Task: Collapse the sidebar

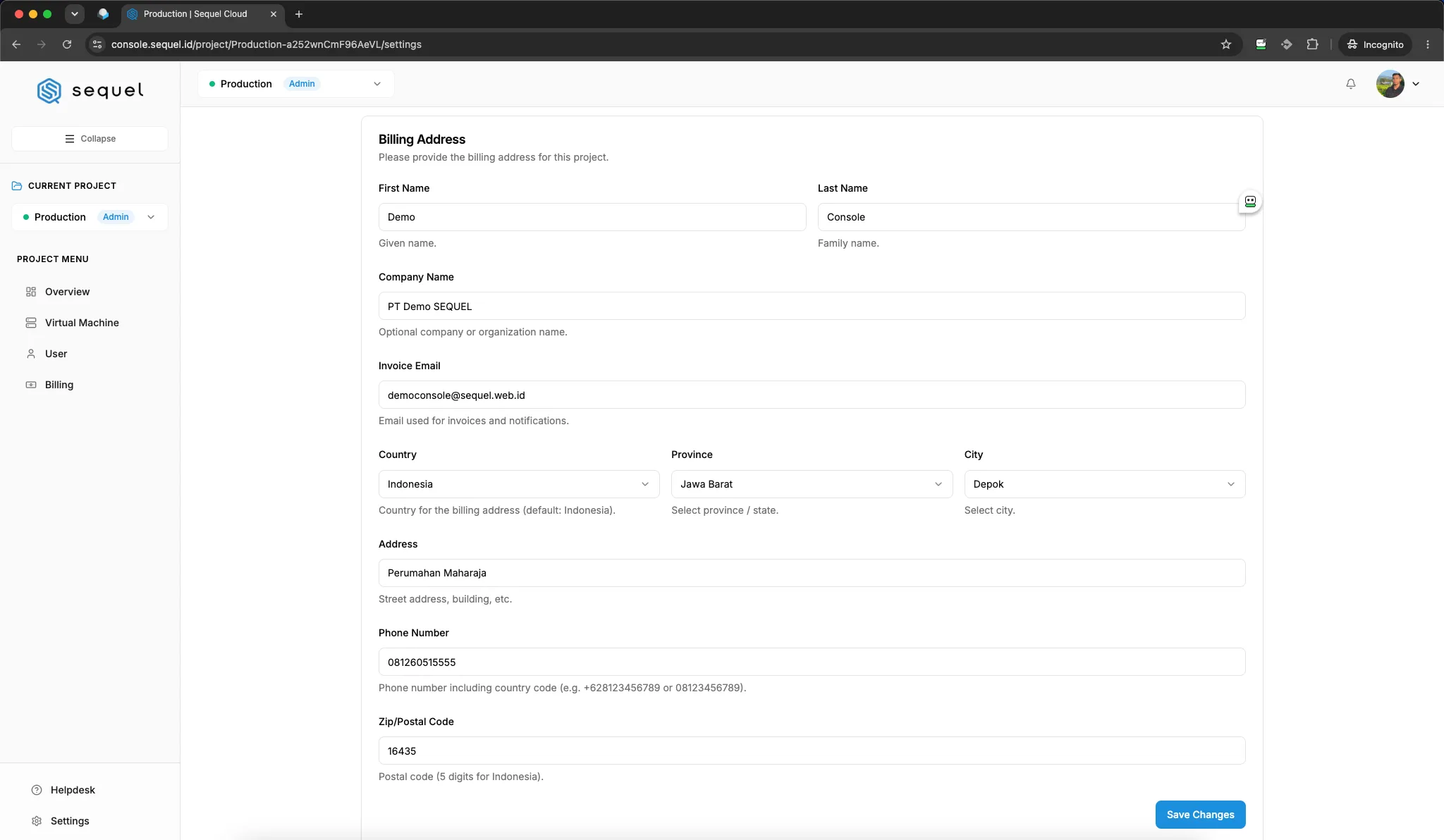Action: coord(90,139)
